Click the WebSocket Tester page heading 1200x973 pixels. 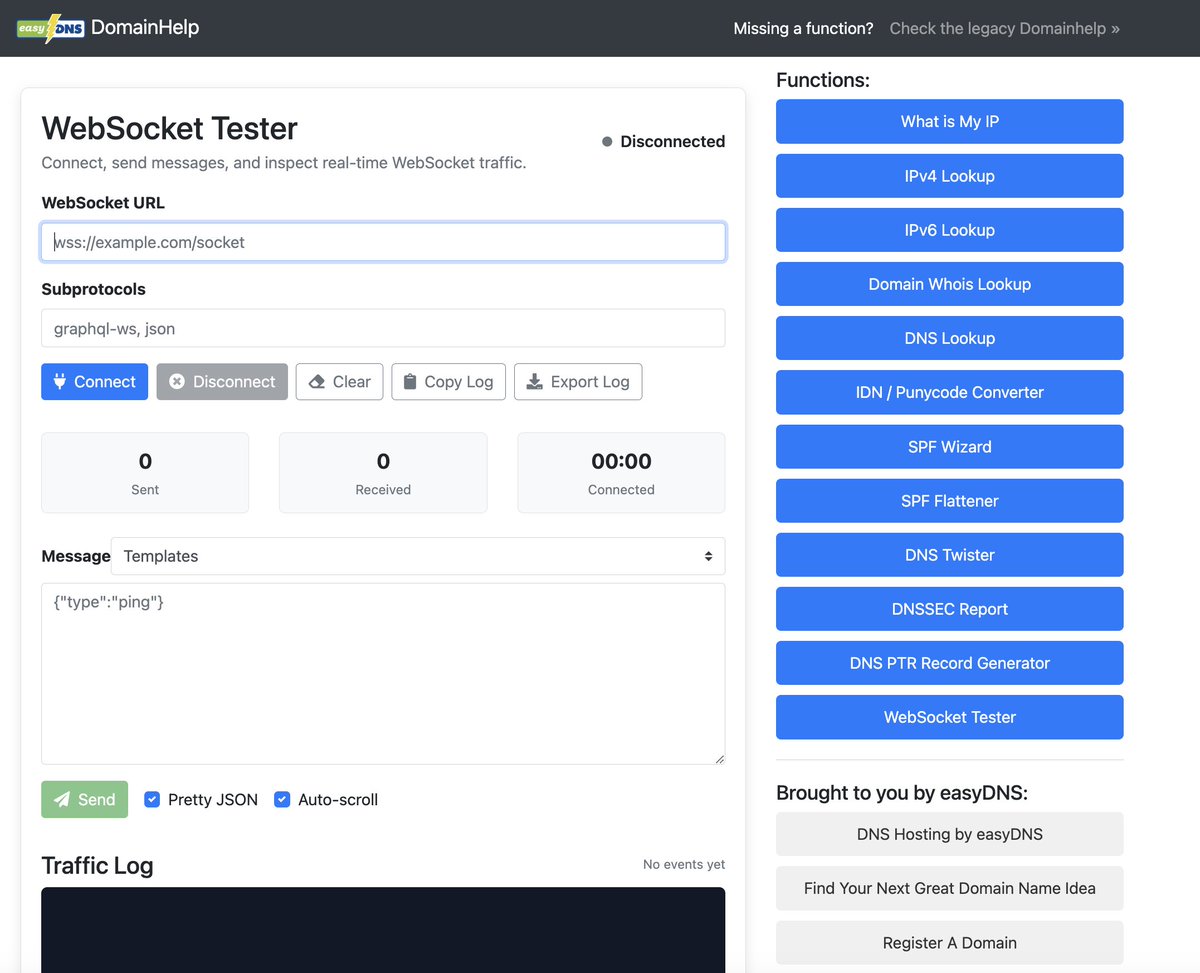point(169,128)
